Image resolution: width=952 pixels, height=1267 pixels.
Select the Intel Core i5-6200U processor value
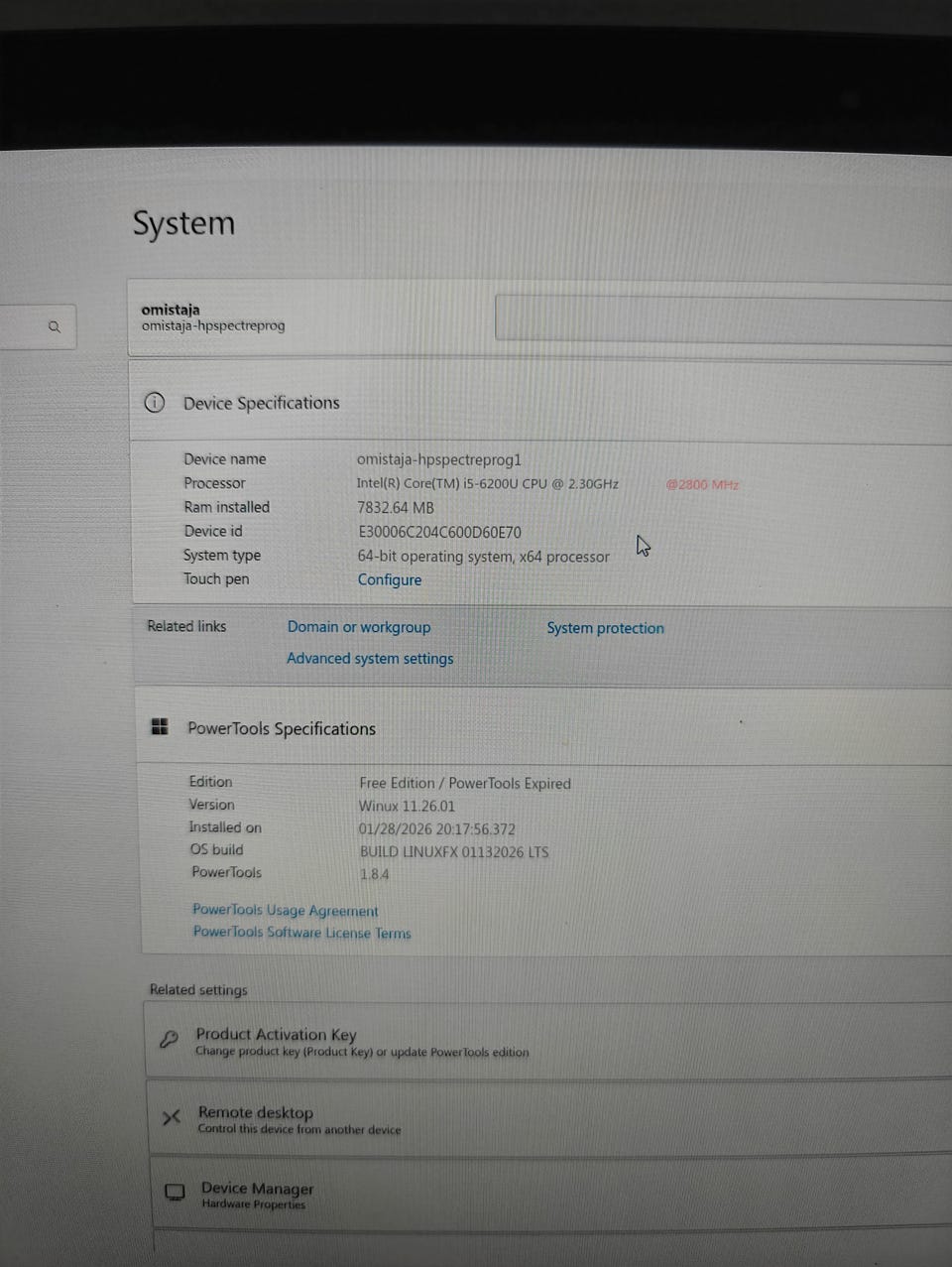click(x=488, y=484)
